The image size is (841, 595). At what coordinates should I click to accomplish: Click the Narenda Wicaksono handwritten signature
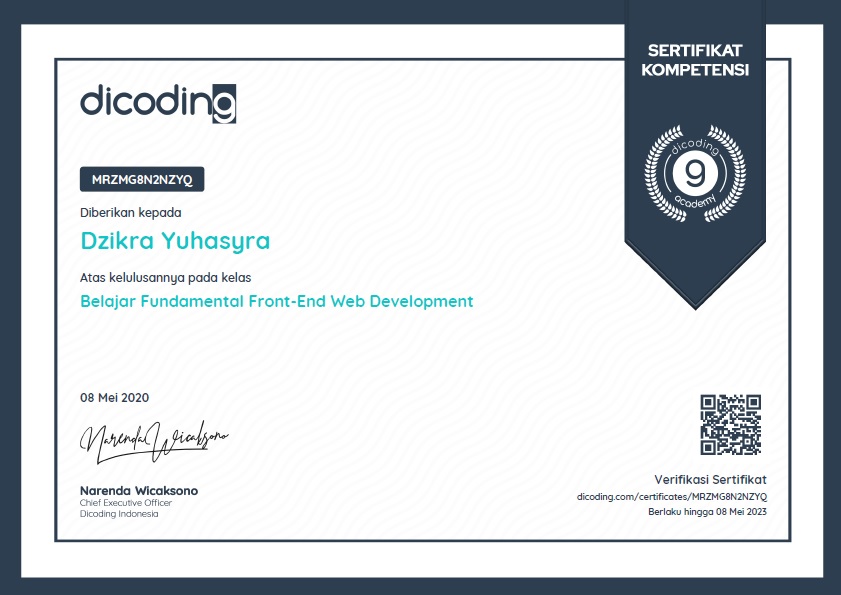(x=154, y=441)
